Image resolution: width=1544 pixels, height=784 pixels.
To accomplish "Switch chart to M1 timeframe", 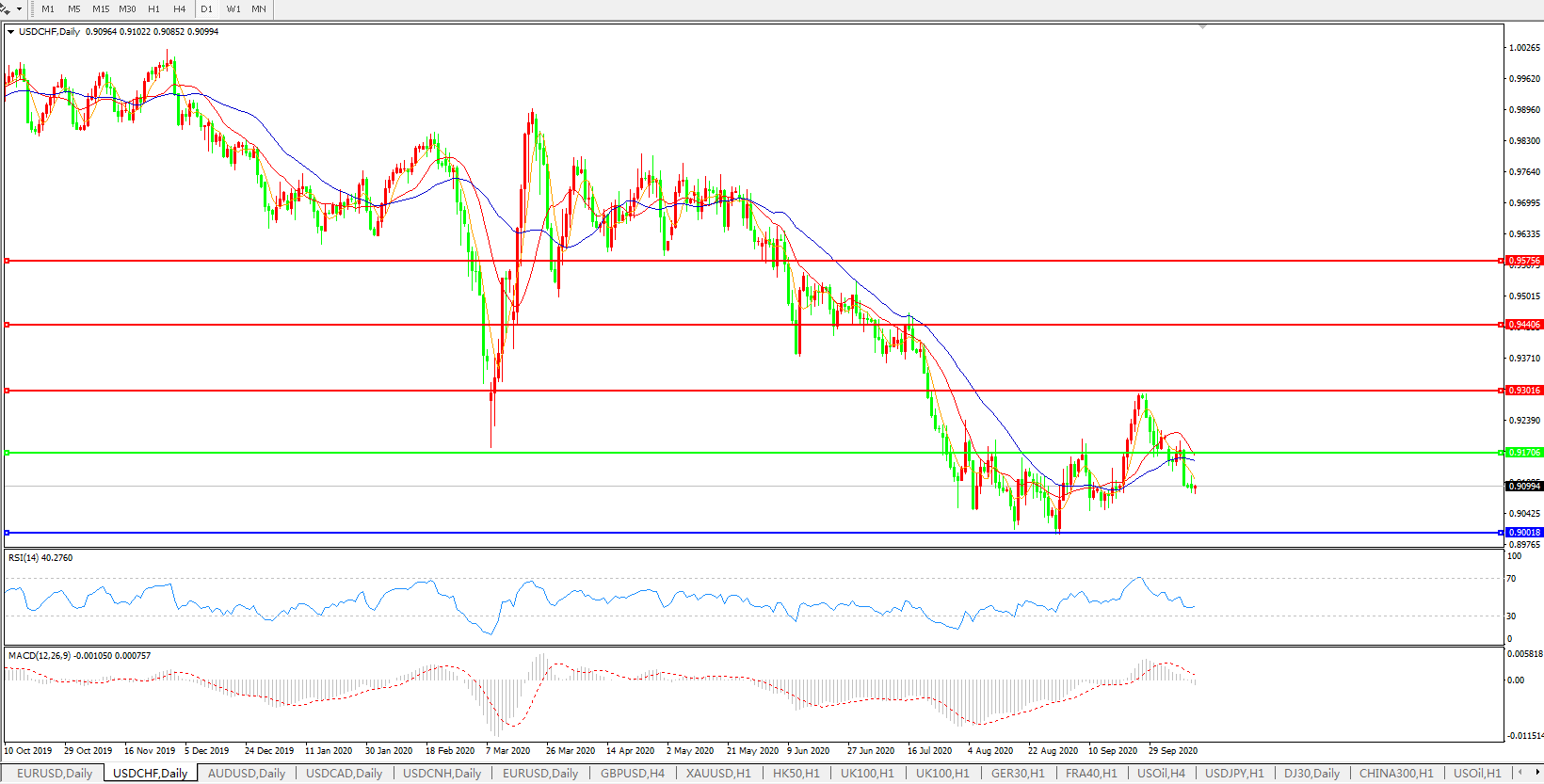I will pyautogui.click(x=48, y=9).
